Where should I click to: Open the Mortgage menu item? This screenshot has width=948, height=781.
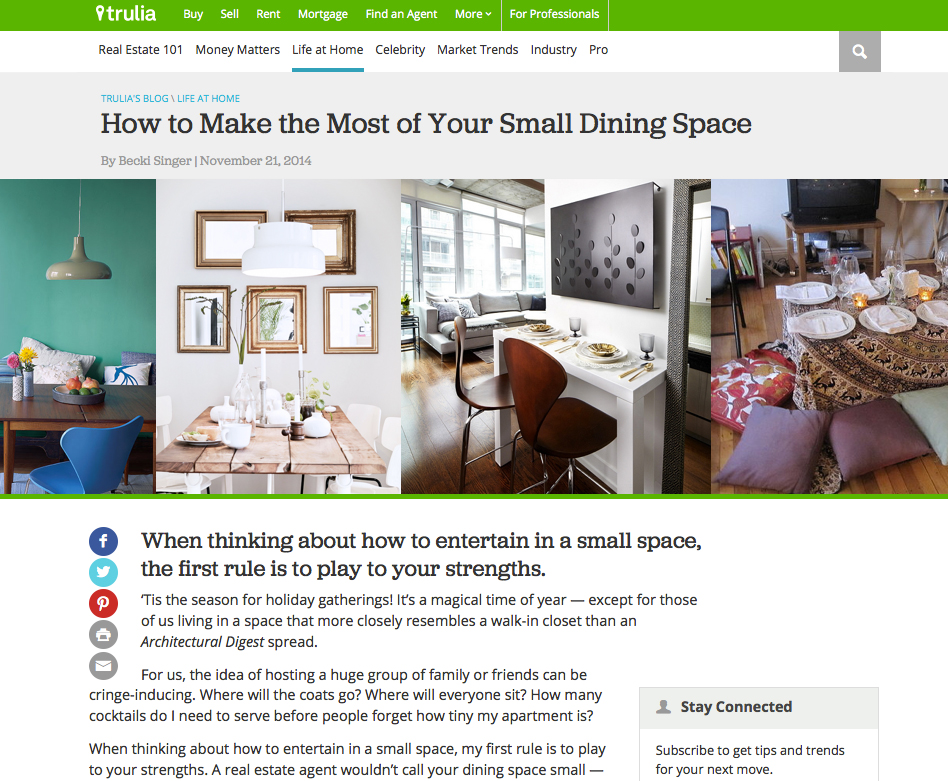pyautogui.click(x=322, y=14)
